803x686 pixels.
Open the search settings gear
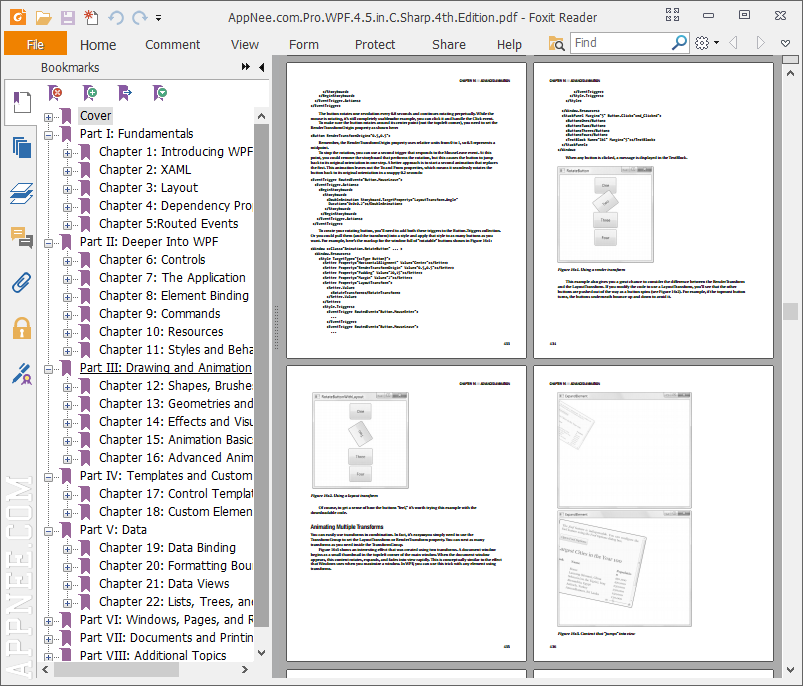(x=702, y=43)
